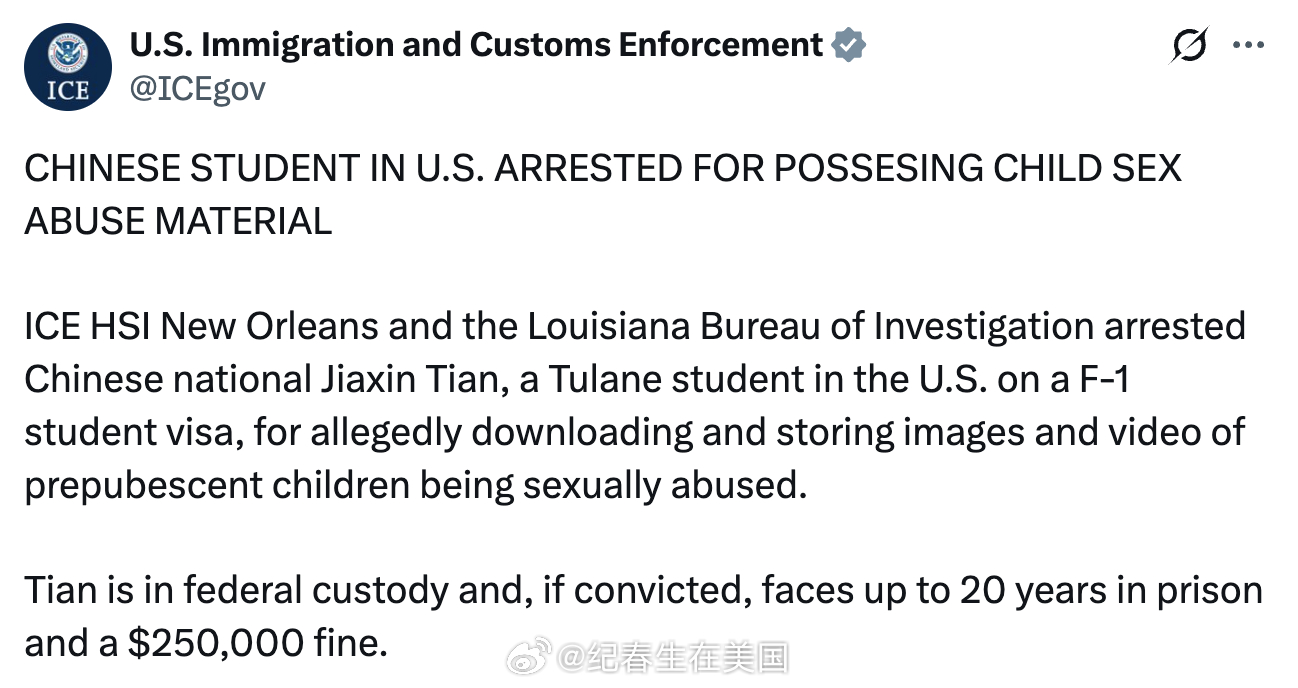
Task: Open U.S. Immigration and Customs Enforcement profile name
Action: coord(476,45)
